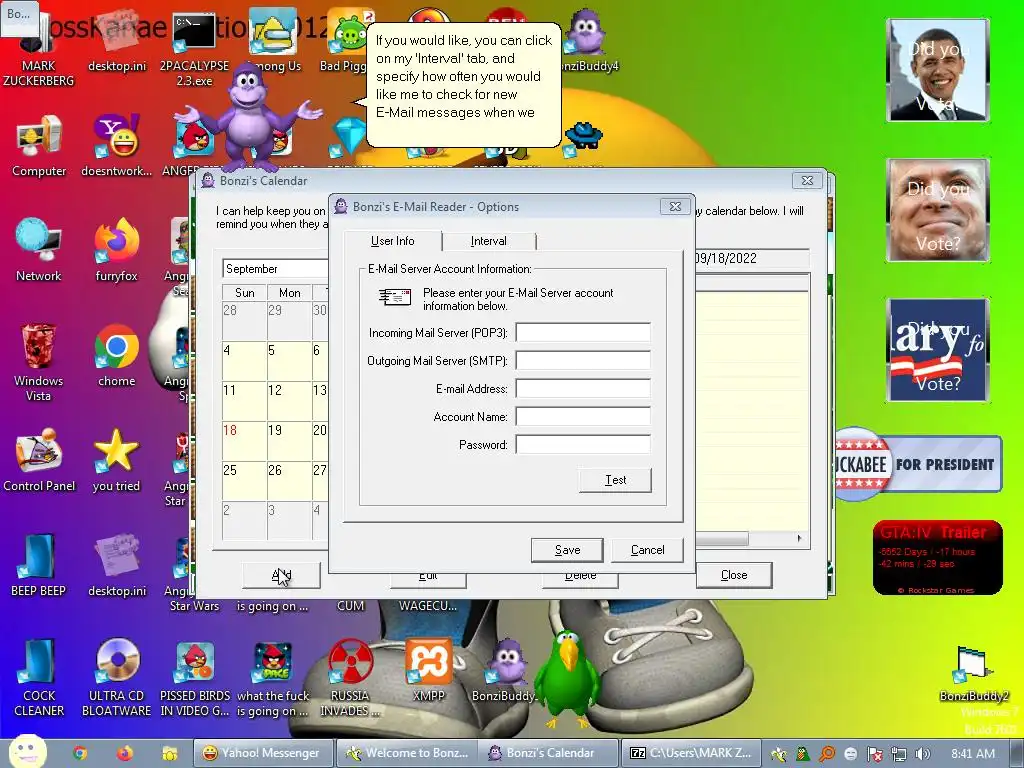Click the volume speaker tray icon
Image resolution: width=1024 pixels, height=768 pixels.
tap(923, 754)
